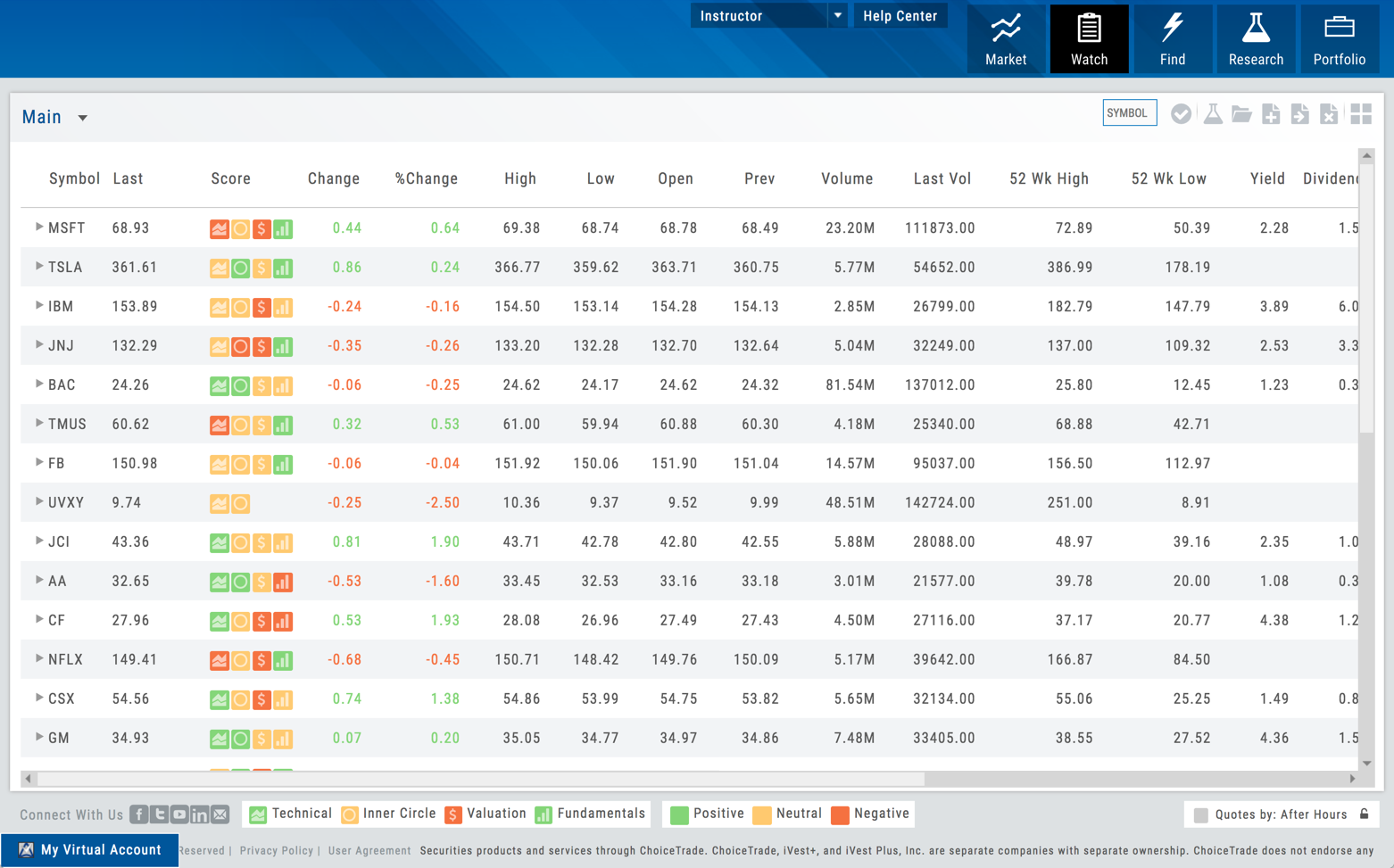Screen dimensions: 1394x868
Task: Click NFLX's red Technical score icon
Action: [x=220, y=661]
